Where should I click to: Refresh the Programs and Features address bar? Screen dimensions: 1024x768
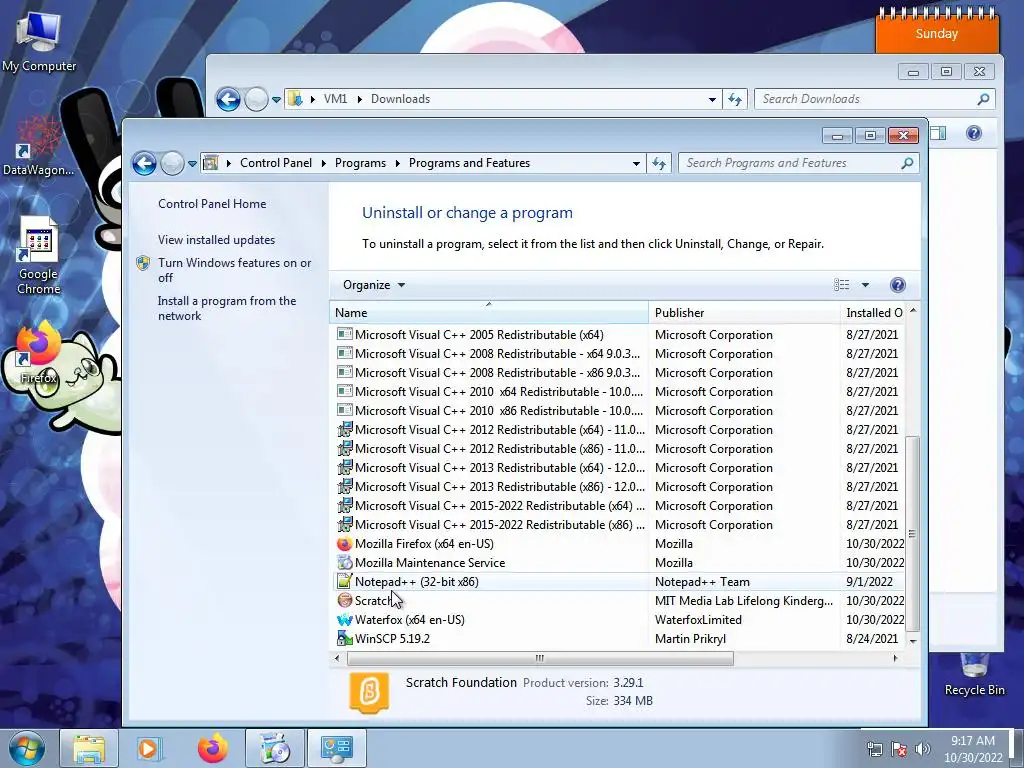tap(659, 163)
